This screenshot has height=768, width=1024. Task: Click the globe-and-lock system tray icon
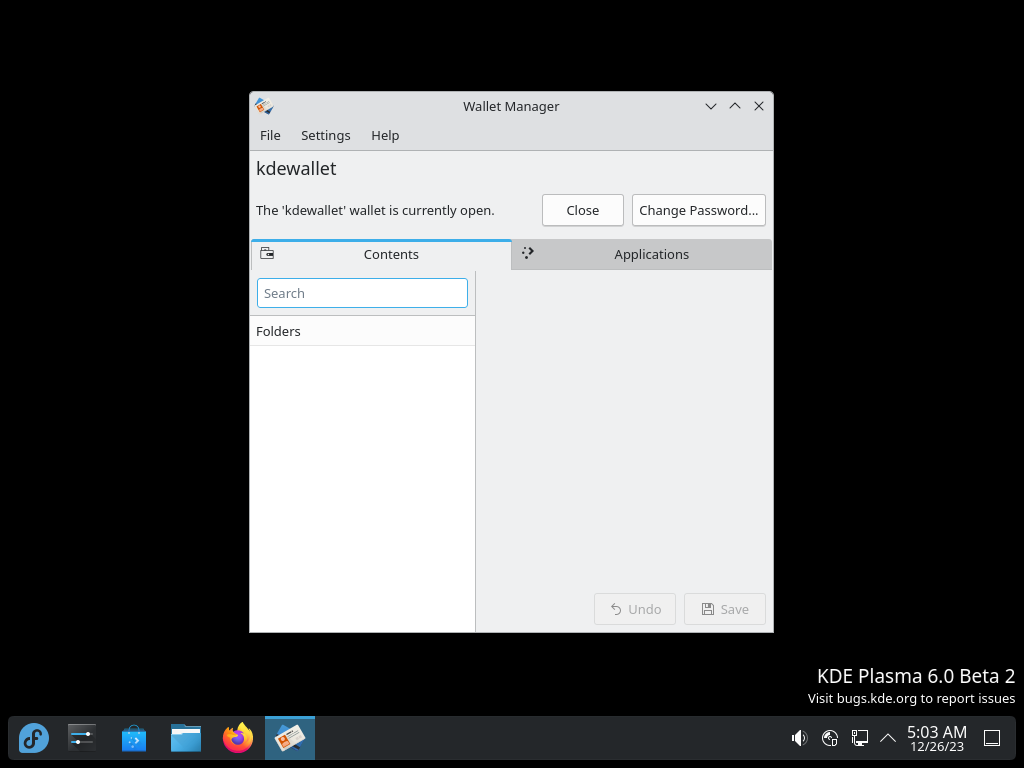pyautogui.click(x=830, y=738)
